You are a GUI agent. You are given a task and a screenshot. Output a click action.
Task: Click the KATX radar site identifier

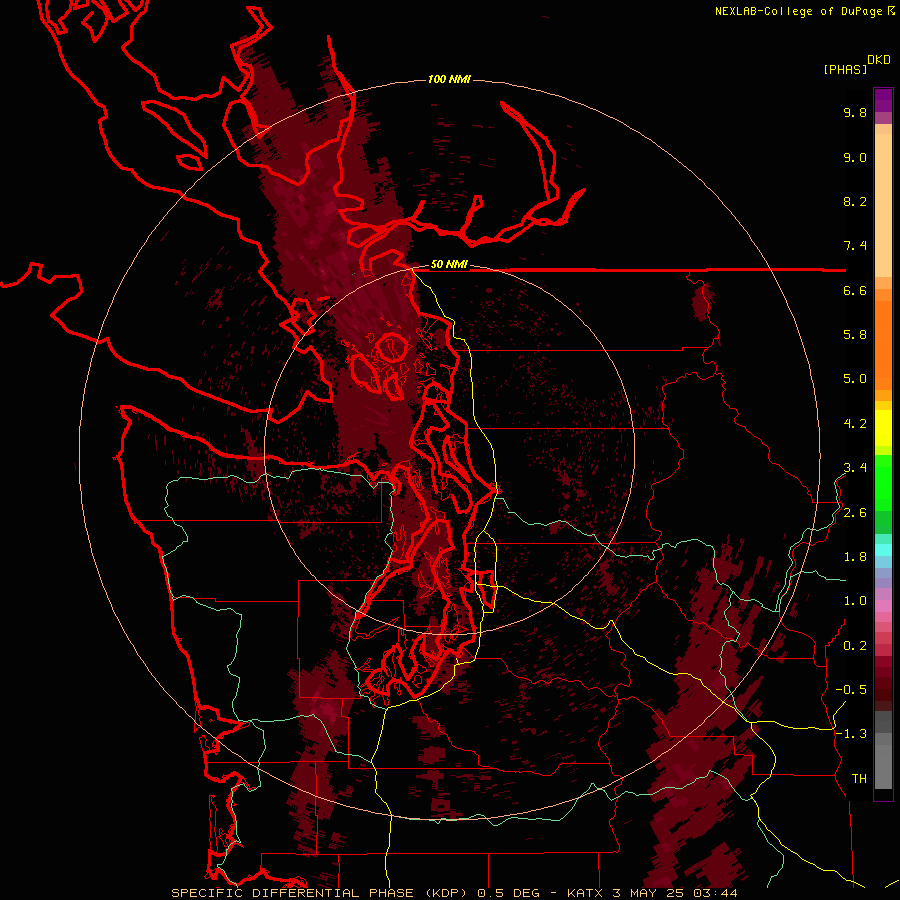(585, 893)
